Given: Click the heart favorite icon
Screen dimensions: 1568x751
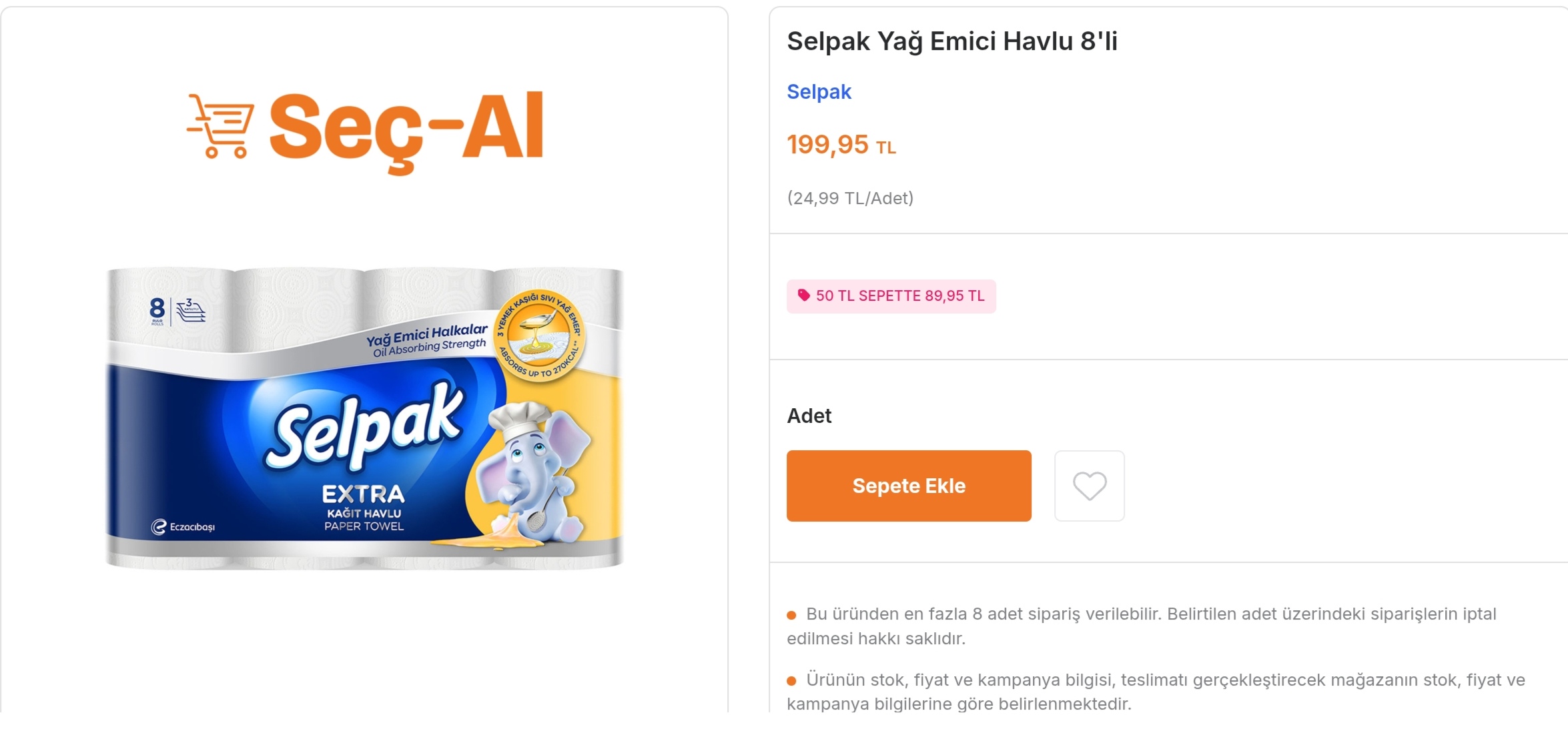Looking at the screenshot, I should tap(1089, 486).
